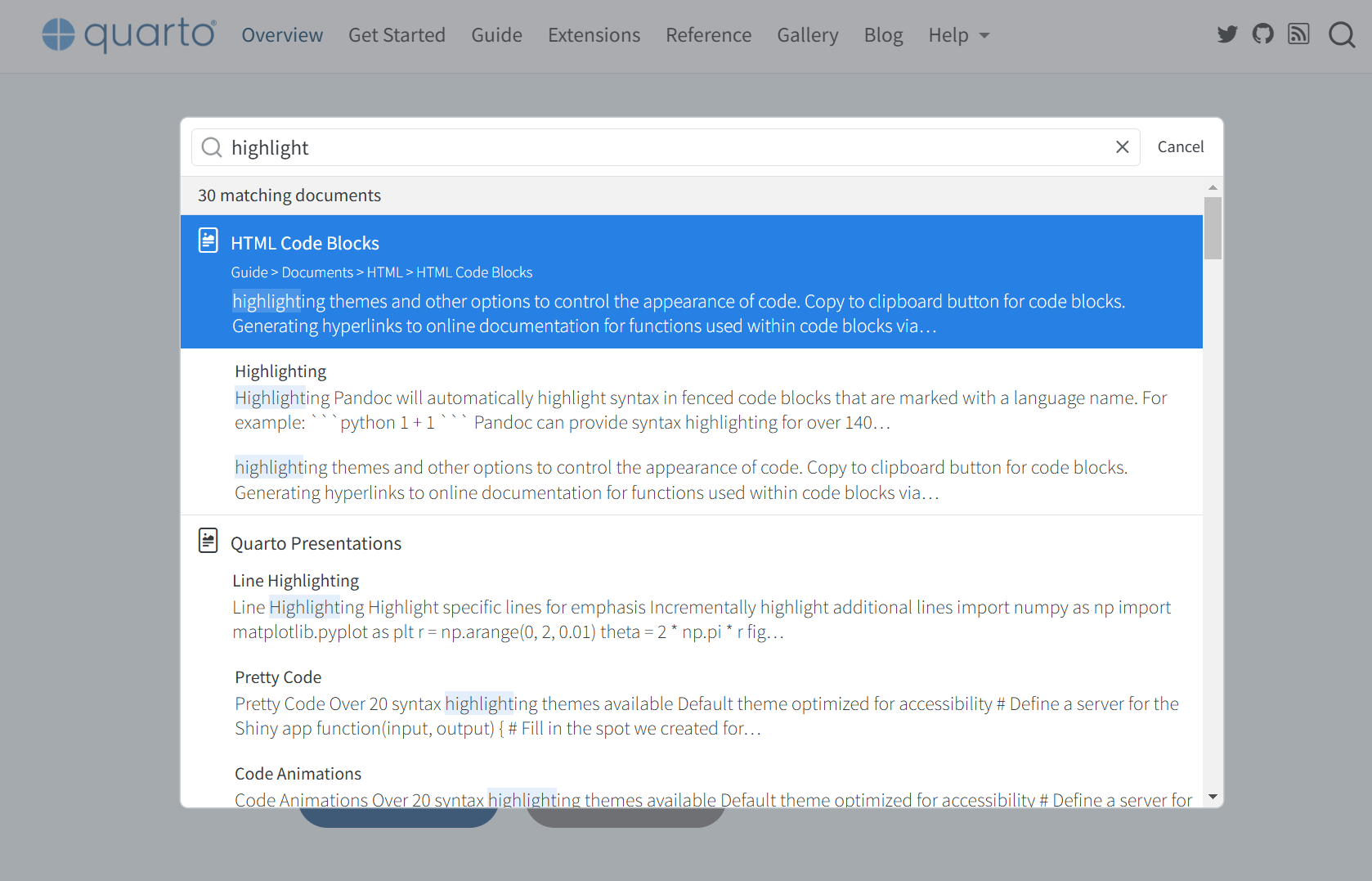The width and height of the screenshot is (1372, 881).
Task: Open the RSS feed icon
Action: (x=1298, y=34)
